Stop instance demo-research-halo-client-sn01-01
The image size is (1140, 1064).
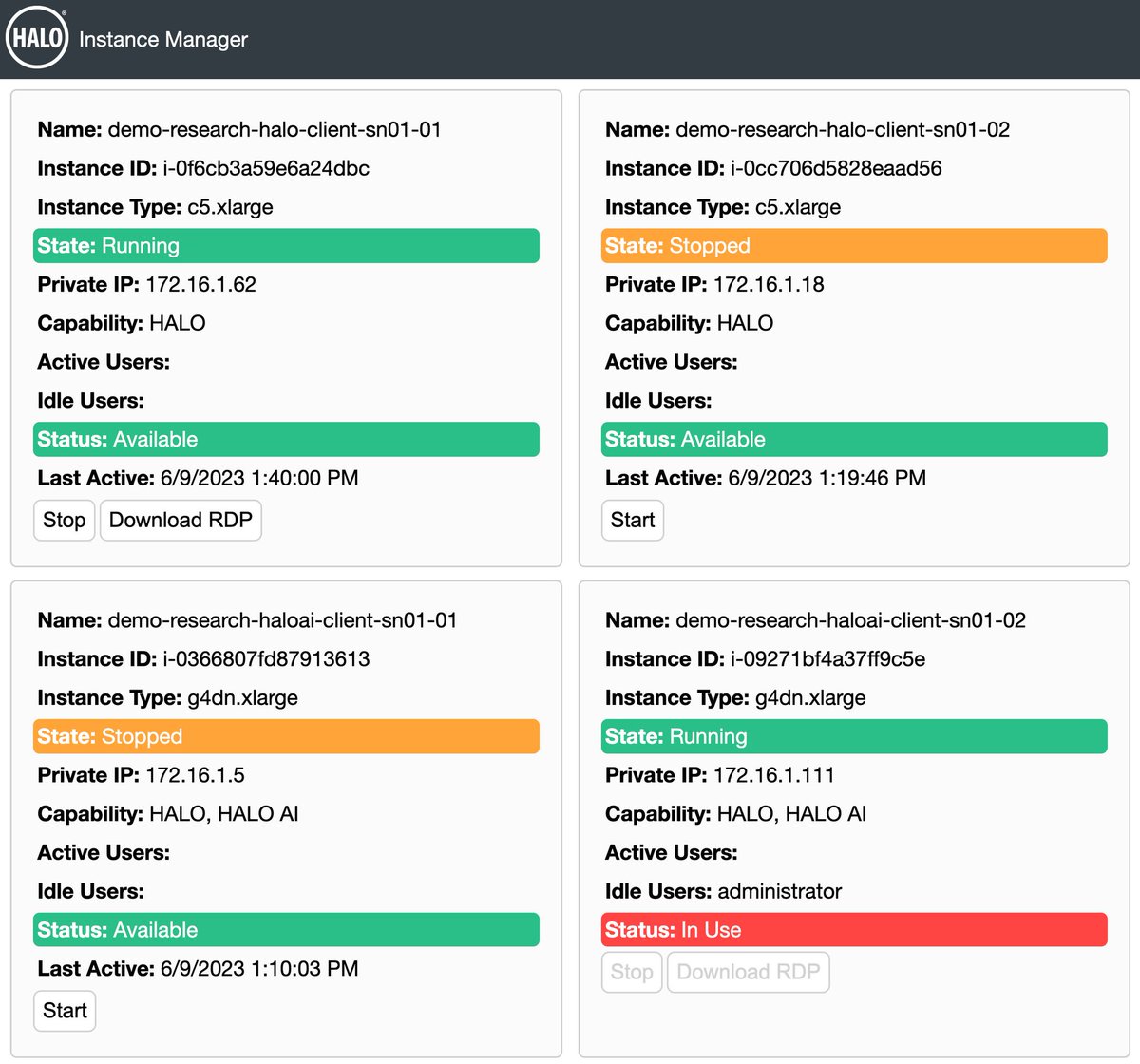click(x=65, y=521)
